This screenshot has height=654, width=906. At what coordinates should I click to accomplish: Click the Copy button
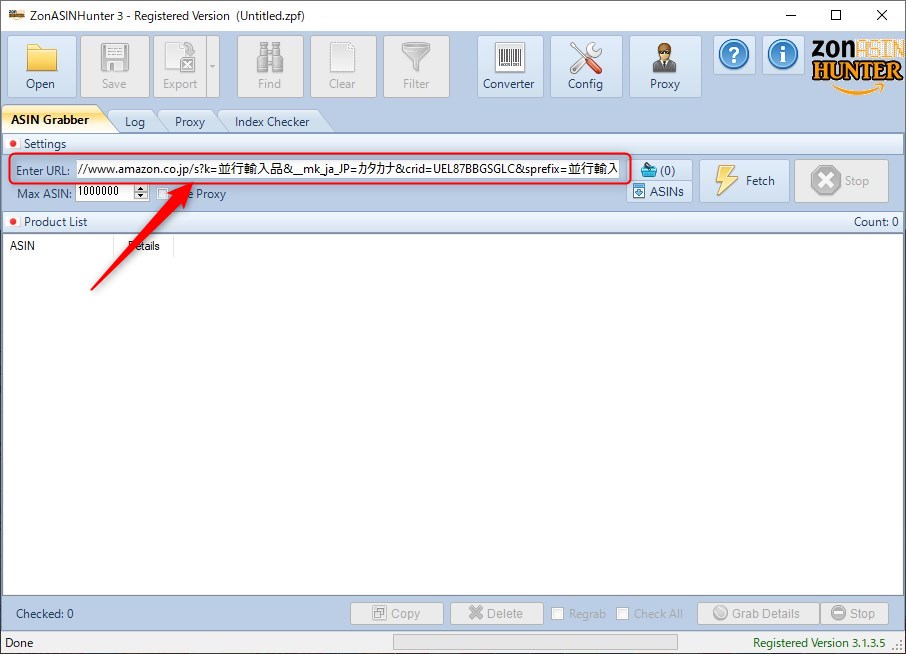click(397, 614)
